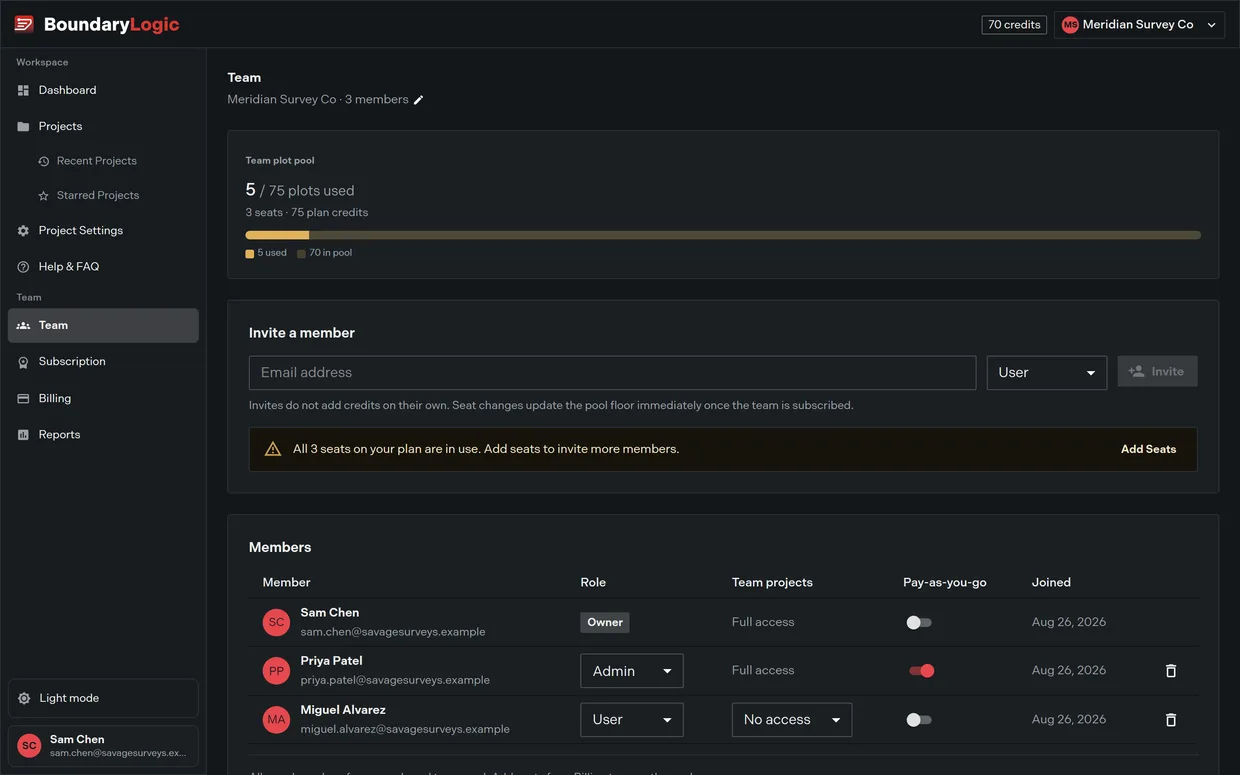1240x775 pixels.
Task: Click the Reports chart icon
Action: [23, 435]
